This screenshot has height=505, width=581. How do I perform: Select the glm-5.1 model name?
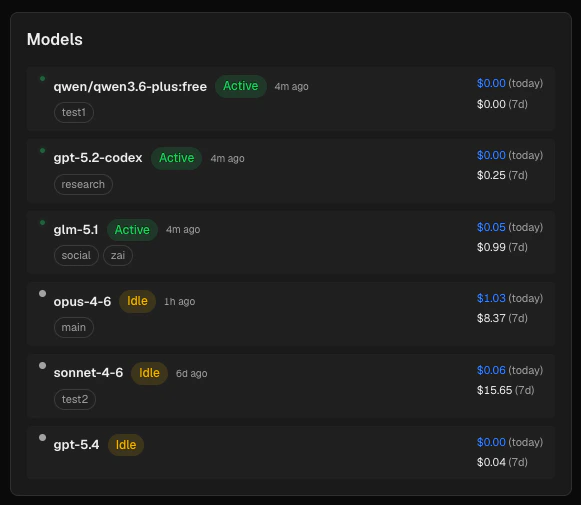tap(76, 230)
